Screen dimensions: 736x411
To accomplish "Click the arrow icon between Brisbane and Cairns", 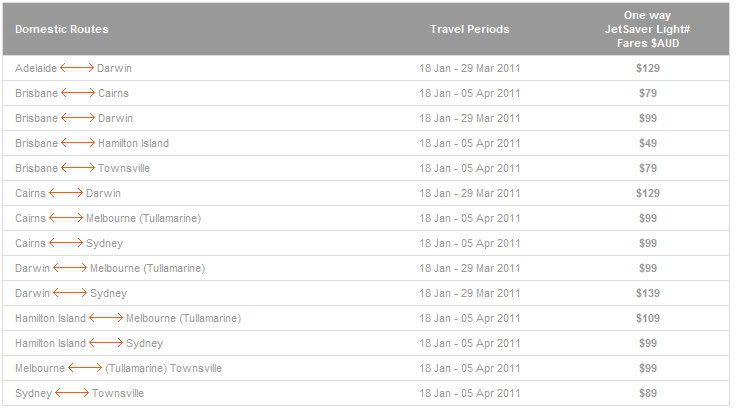I will point(78,93).
